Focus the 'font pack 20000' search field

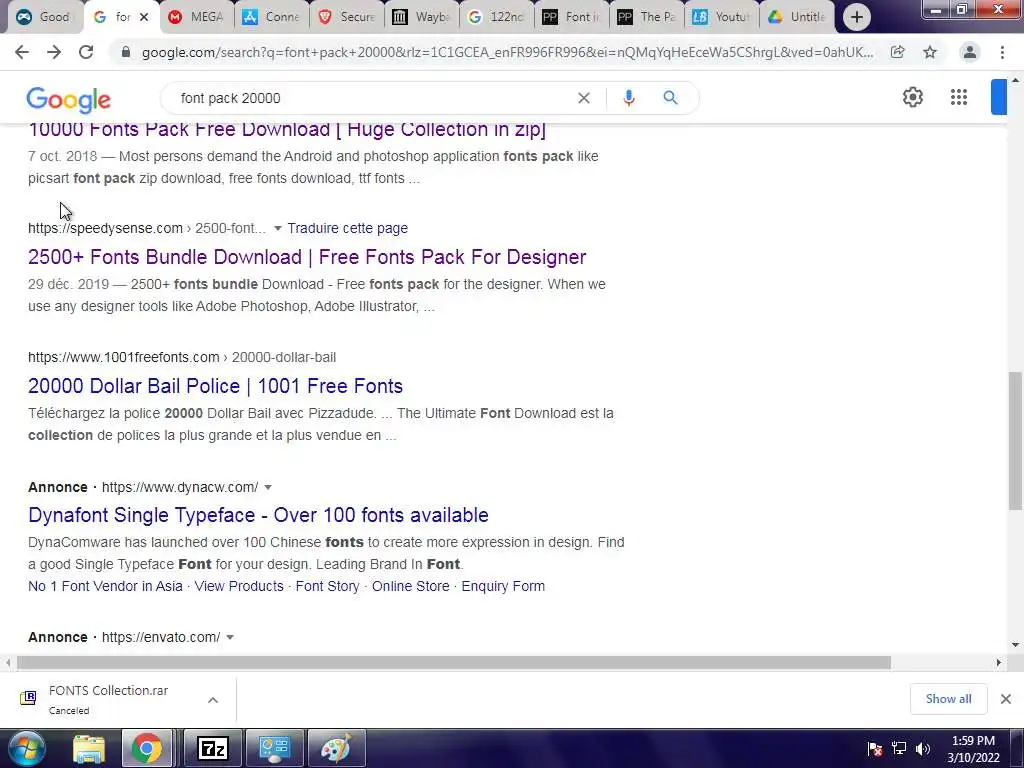[372, 98]
